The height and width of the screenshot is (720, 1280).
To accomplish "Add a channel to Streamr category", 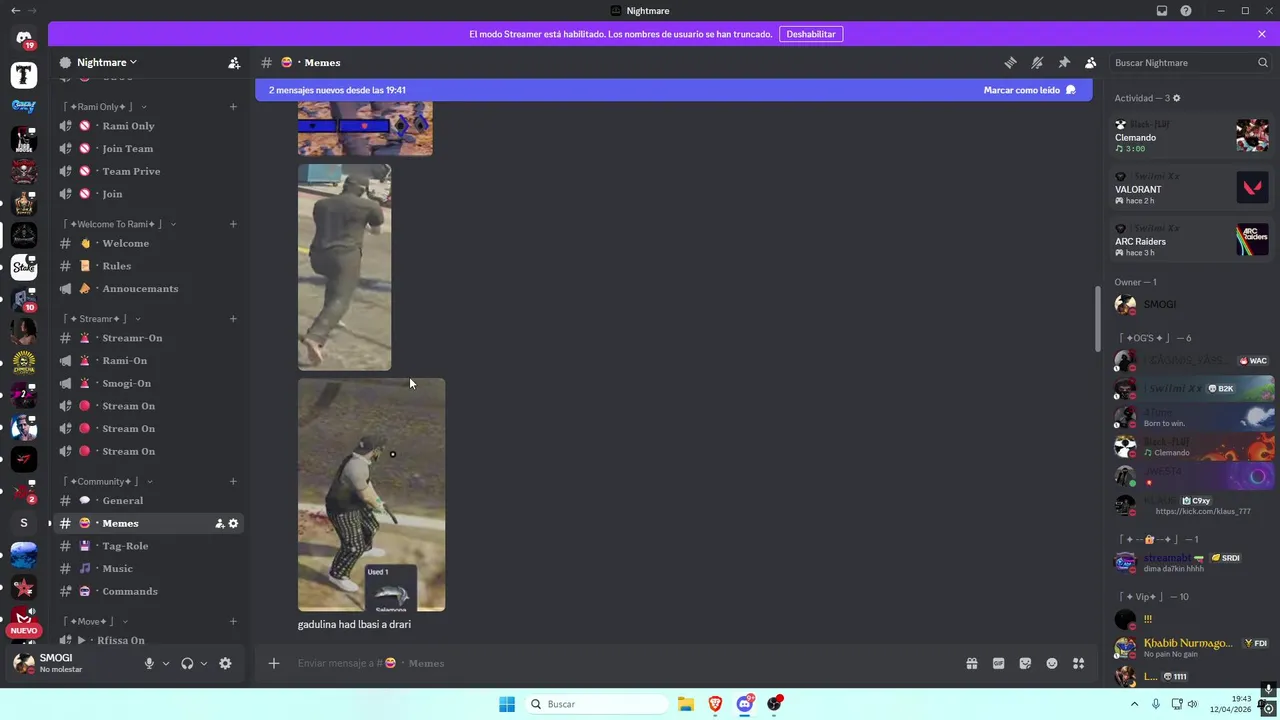I will (233, 319).
